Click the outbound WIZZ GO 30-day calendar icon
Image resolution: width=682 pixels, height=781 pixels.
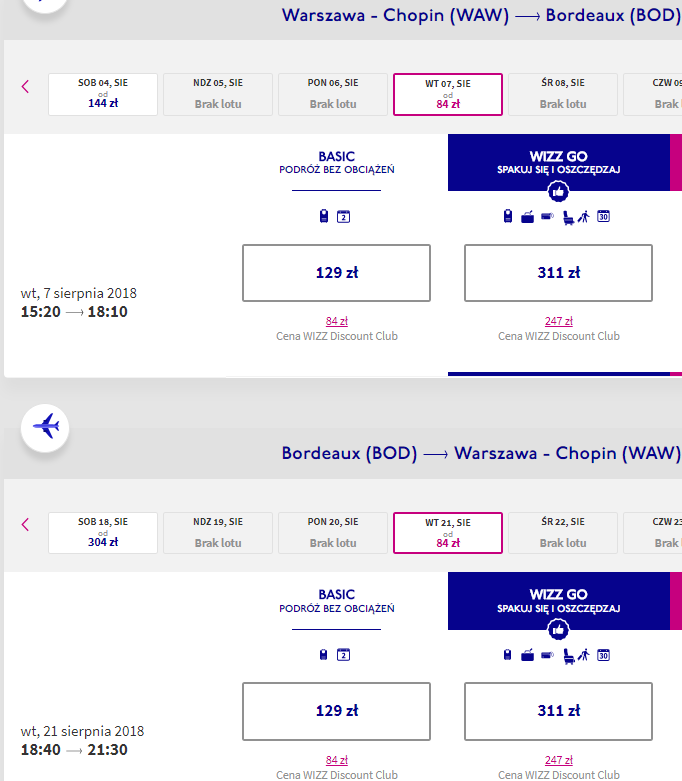coord(603,216)
